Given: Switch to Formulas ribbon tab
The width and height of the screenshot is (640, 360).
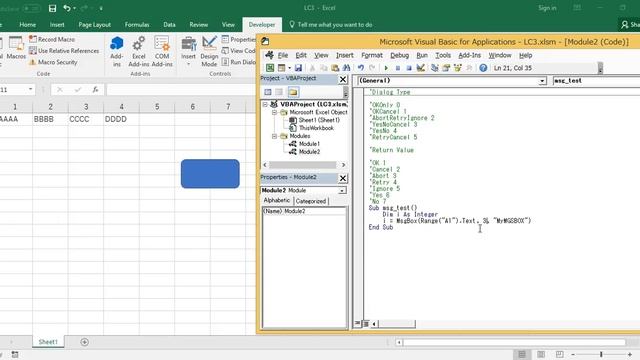Looking at the screenshot, I should point(137,24).
